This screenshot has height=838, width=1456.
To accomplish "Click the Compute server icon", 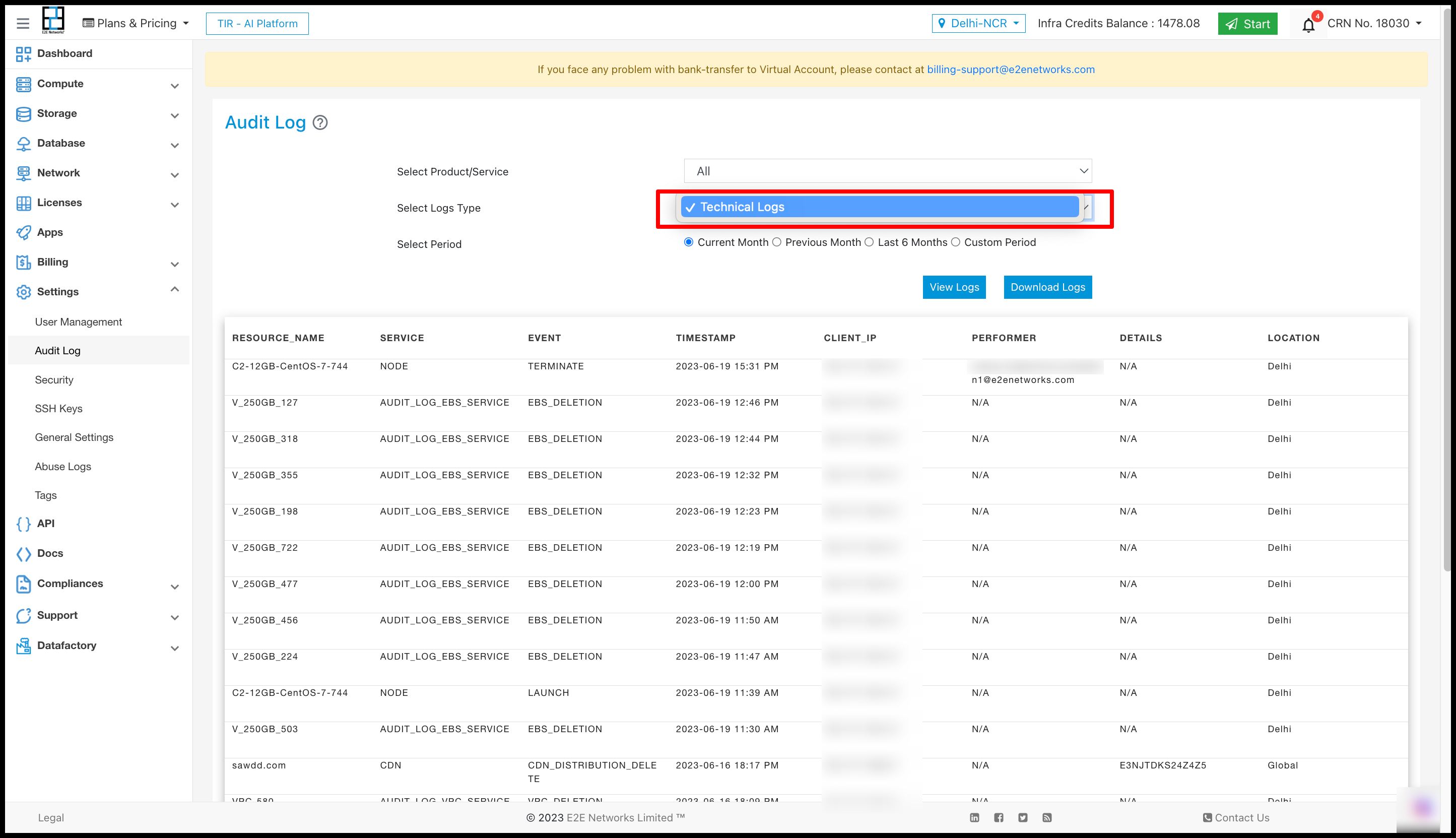I will (x=24, y=84).
